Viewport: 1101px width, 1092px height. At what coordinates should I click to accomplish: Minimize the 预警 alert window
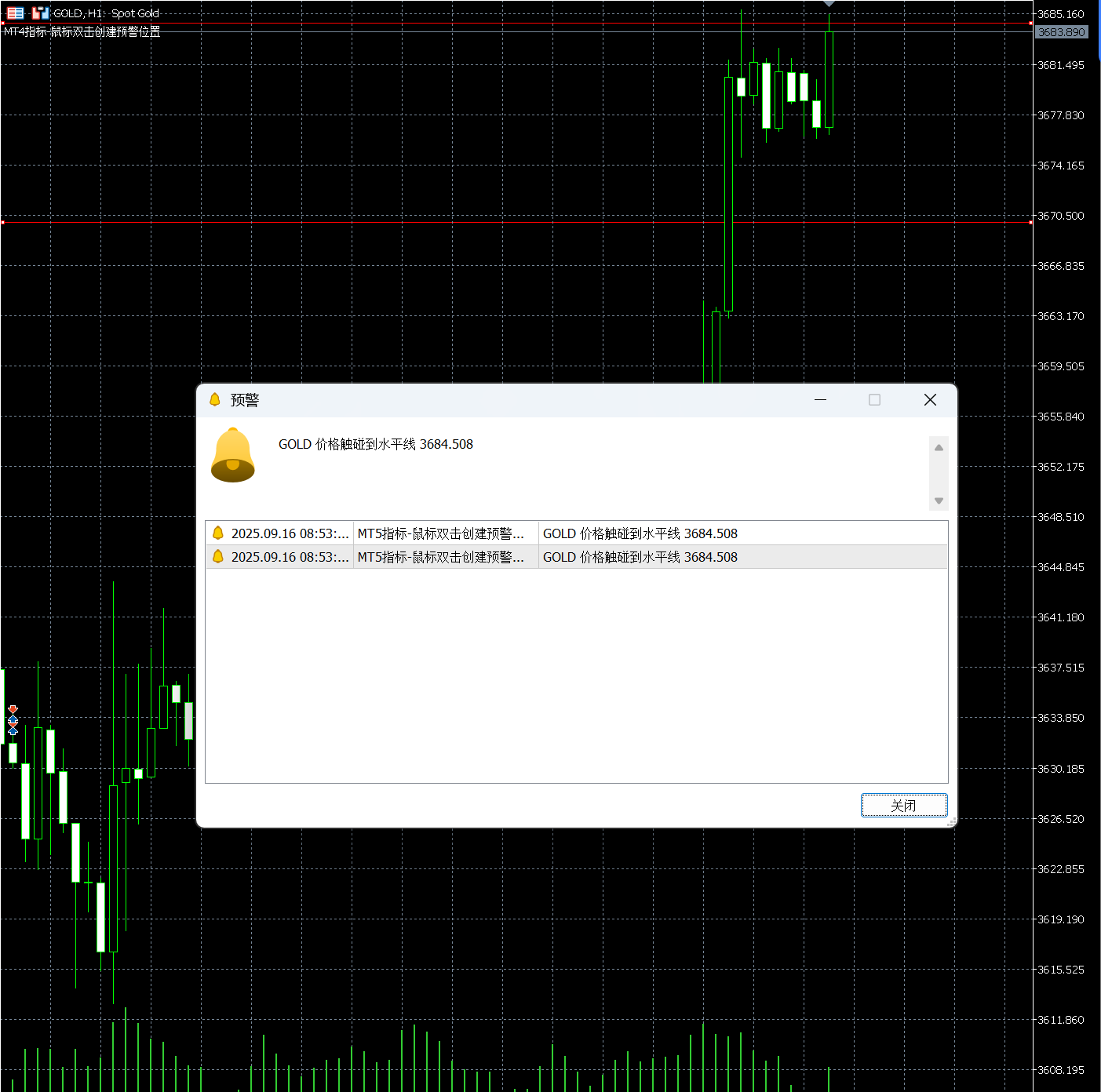(x=820, y=400)
